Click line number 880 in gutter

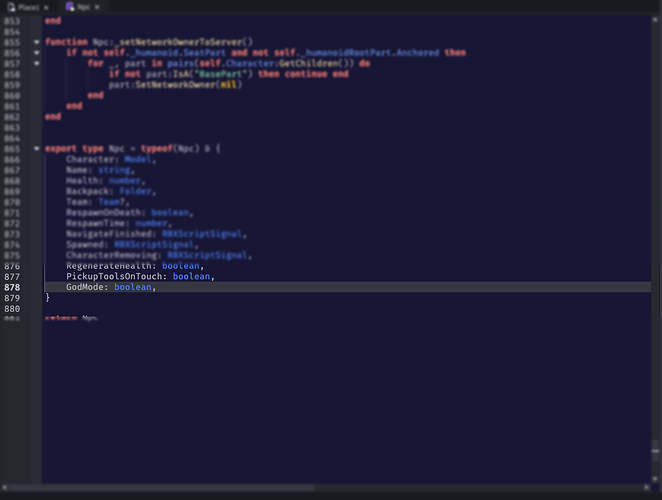click(x=12, y=309)
